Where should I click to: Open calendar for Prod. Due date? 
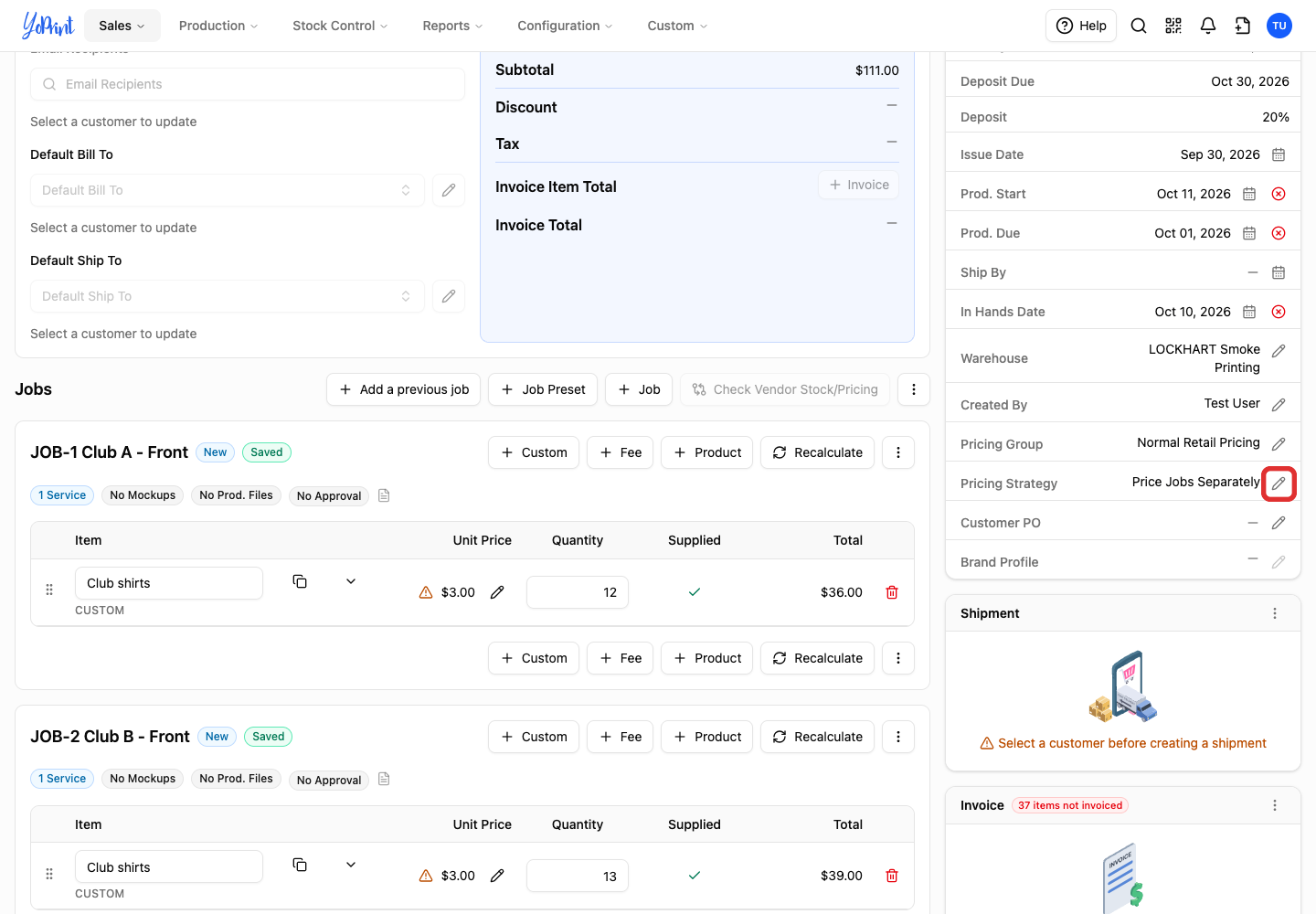click(x=1249, y=233)
